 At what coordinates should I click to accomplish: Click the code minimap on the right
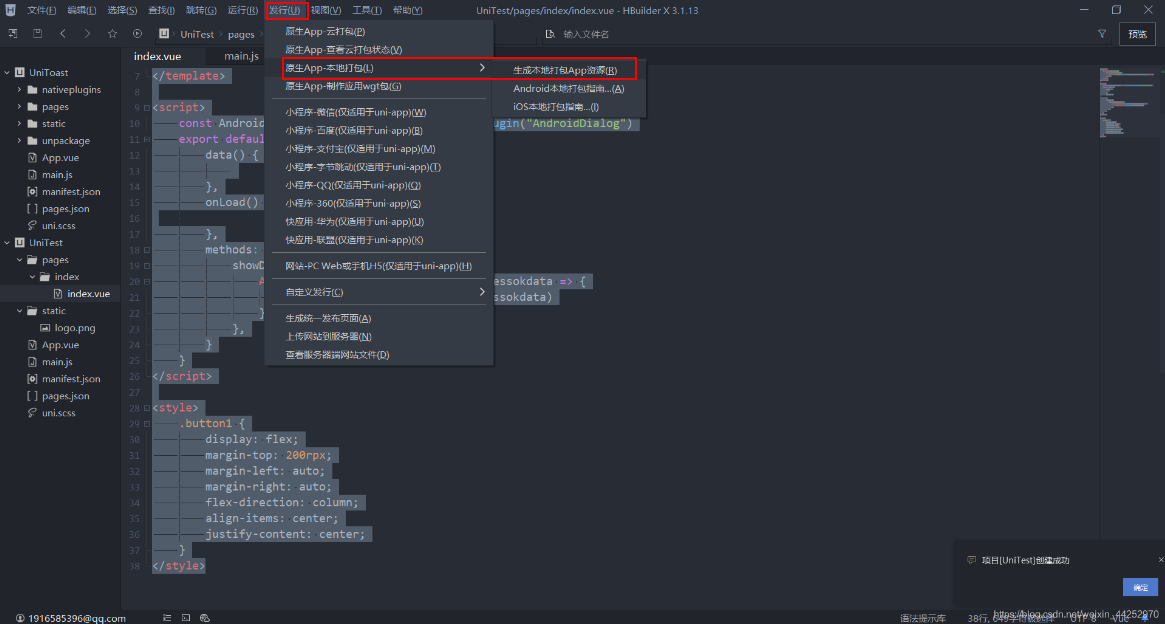click(1129, 102)
